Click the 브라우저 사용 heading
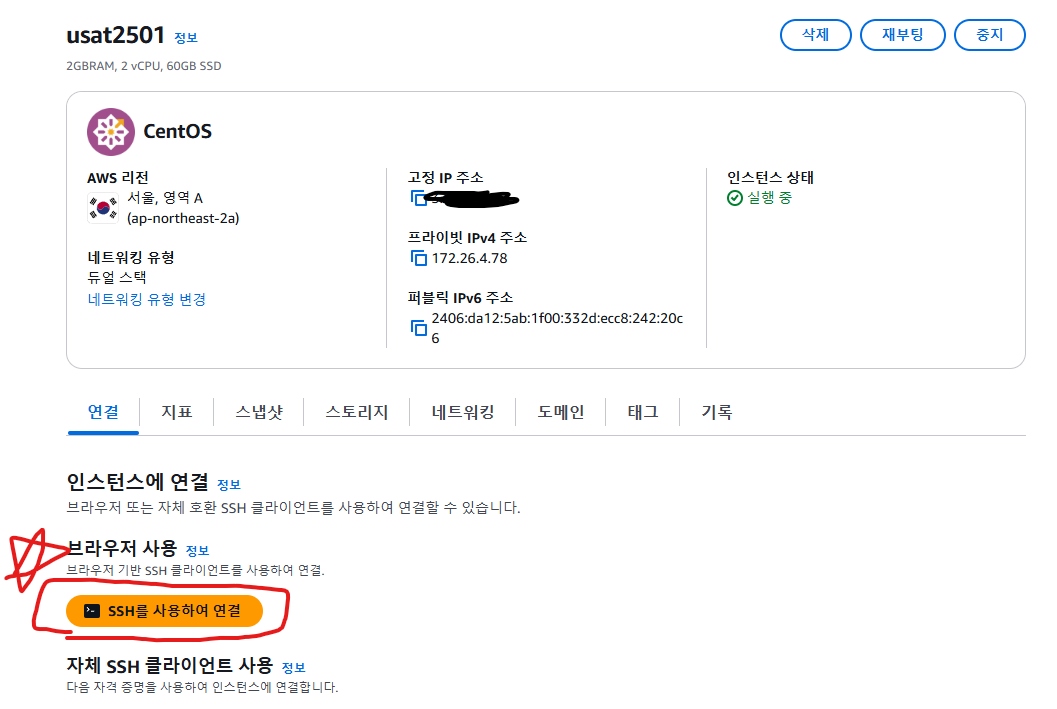 [x=122, y=548]
